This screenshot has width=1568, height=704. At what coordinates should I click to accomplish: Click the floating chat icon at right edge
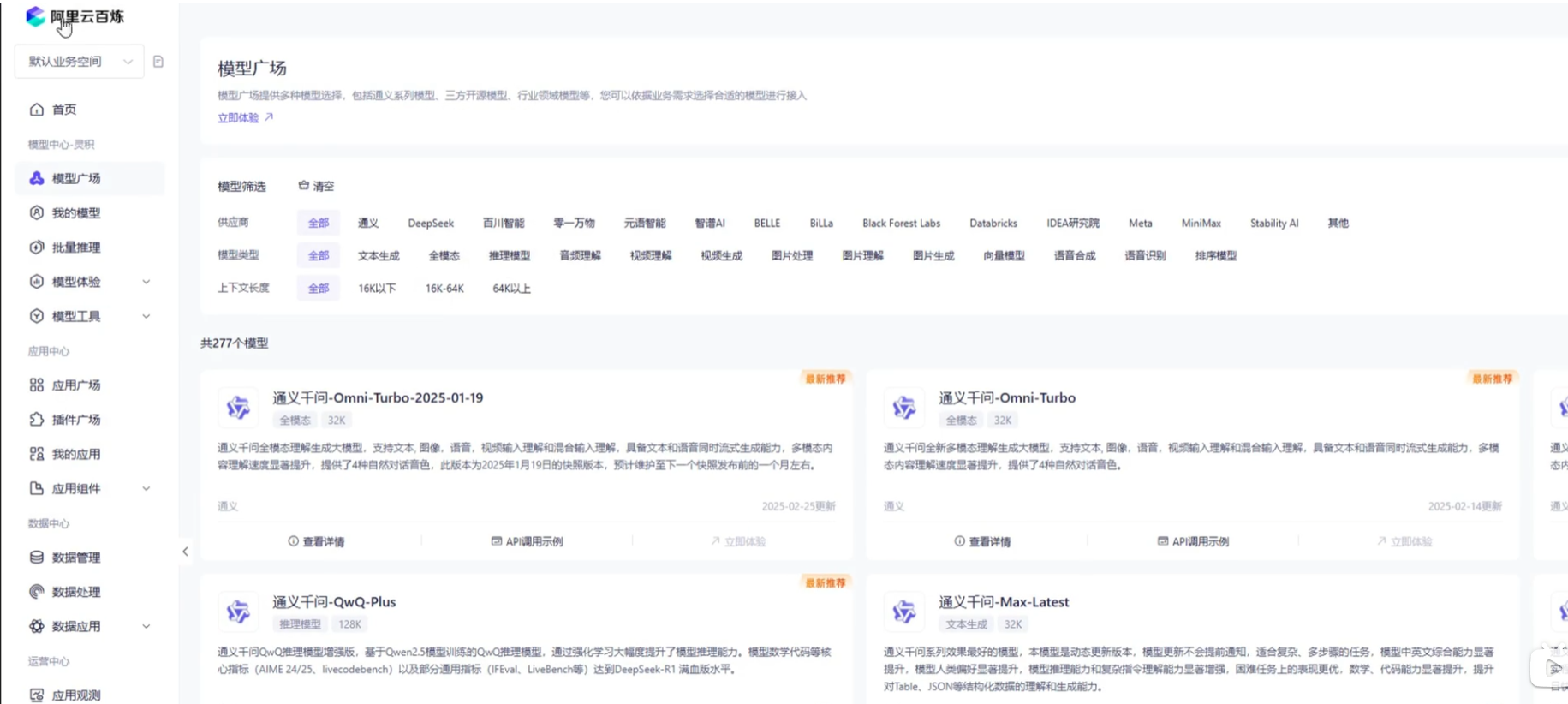point(1553,668)
